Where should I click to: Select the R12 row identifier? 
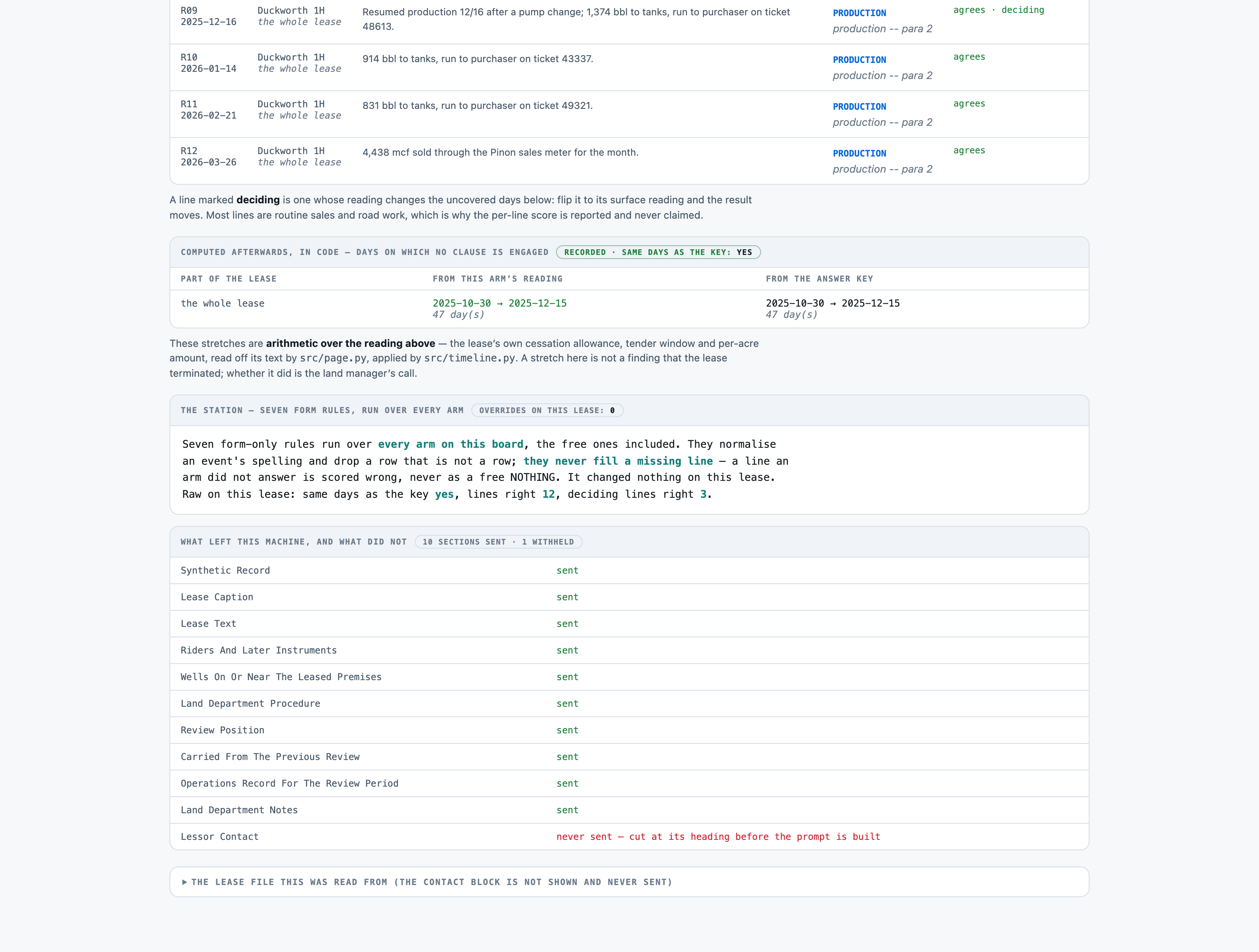[189, 151]
